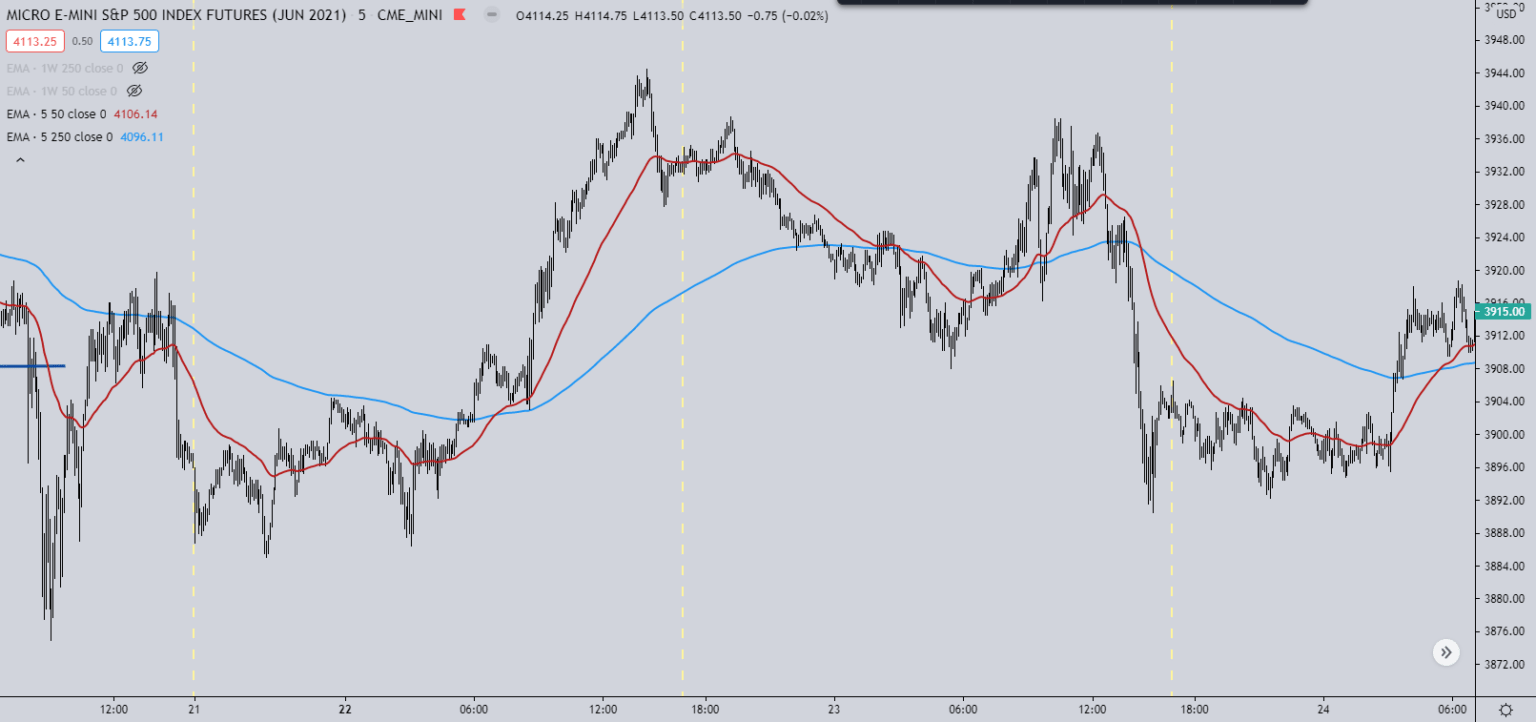Select EMA 5 50 close 0 legend
The height and width of the screenshot is (722, 1536).
[56, 114]
